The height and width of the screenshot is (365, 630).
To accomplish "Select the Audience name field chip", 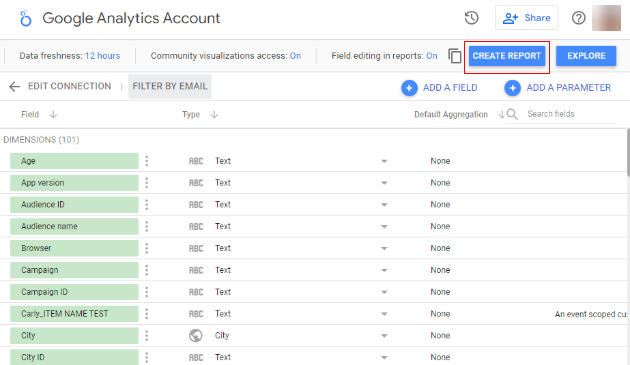I will click(x=74, y=226).
